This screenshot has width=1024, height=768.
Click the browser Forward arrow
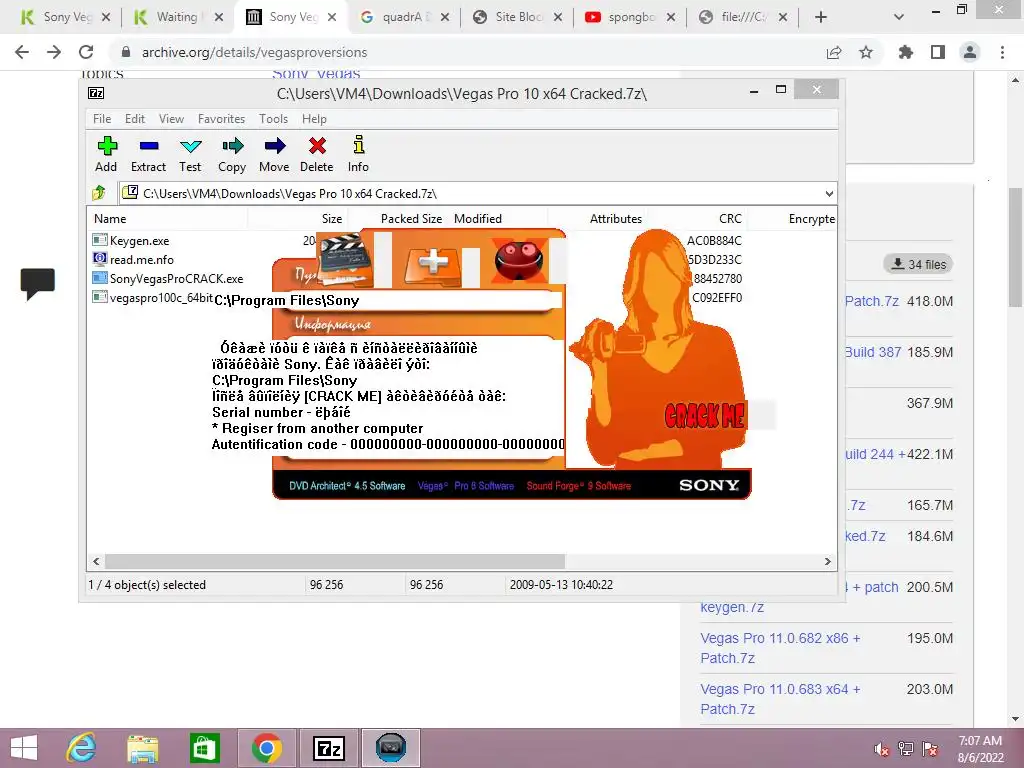[x=54, y=52]
